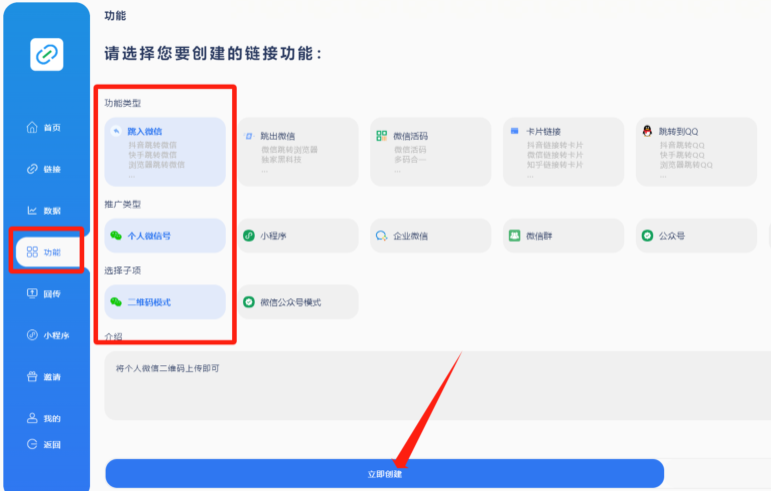Screen dimensions: 771x491
Task: Choose 公众号 promotion type option
Action: [x=696, y=235]
